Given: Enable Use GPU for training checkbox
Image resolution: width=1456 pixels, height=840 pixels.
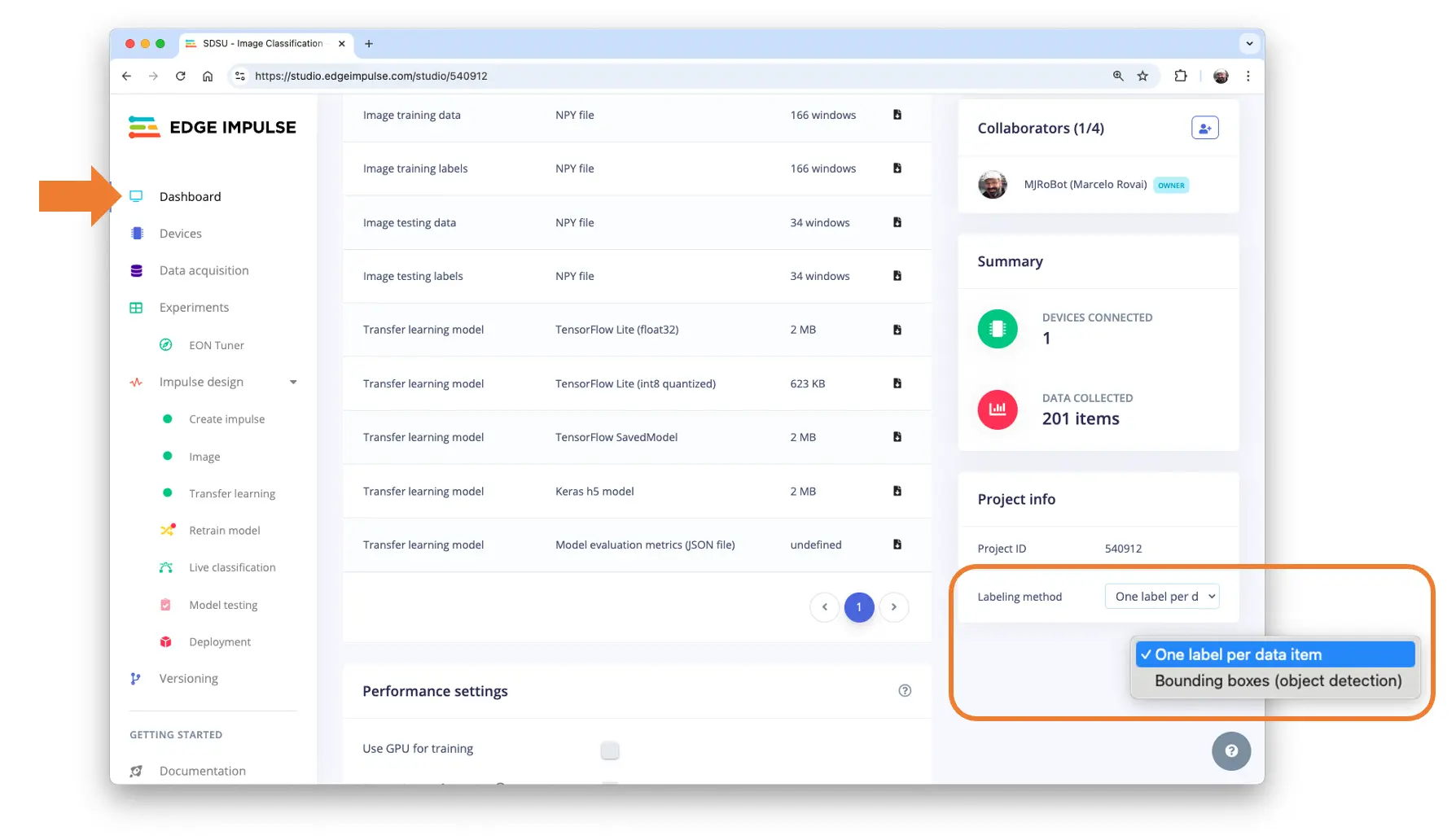Looking at the screenshot, I should click(x=610, y=750).
